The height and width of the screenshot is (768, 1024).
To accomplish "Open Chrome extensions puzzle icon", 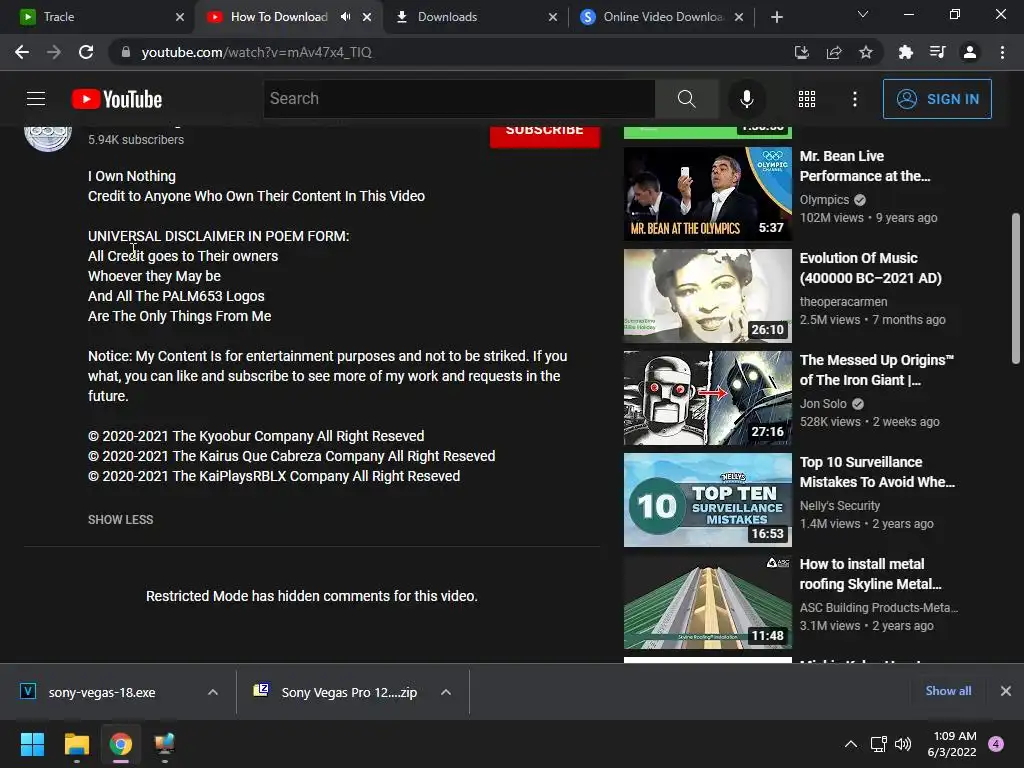I will coord(905,52).
